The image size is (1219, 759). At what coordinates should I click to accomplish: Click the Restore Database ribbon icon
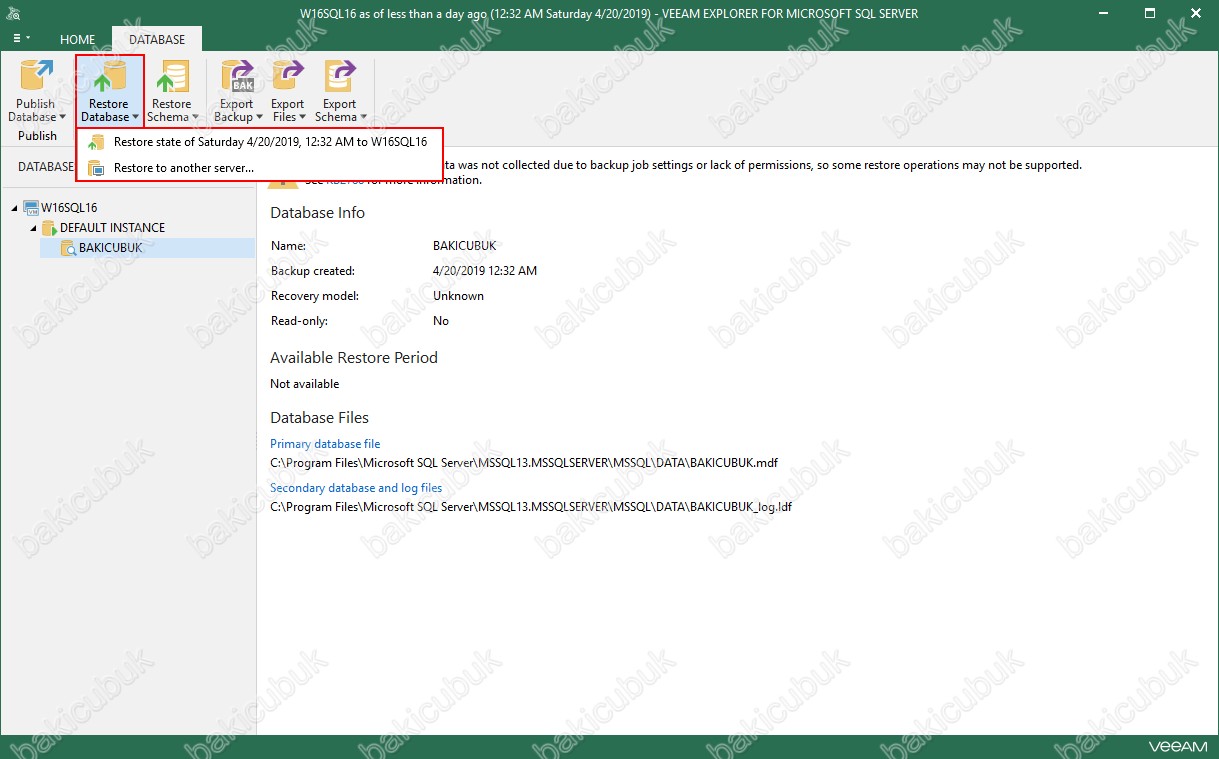tap(110, 77)
